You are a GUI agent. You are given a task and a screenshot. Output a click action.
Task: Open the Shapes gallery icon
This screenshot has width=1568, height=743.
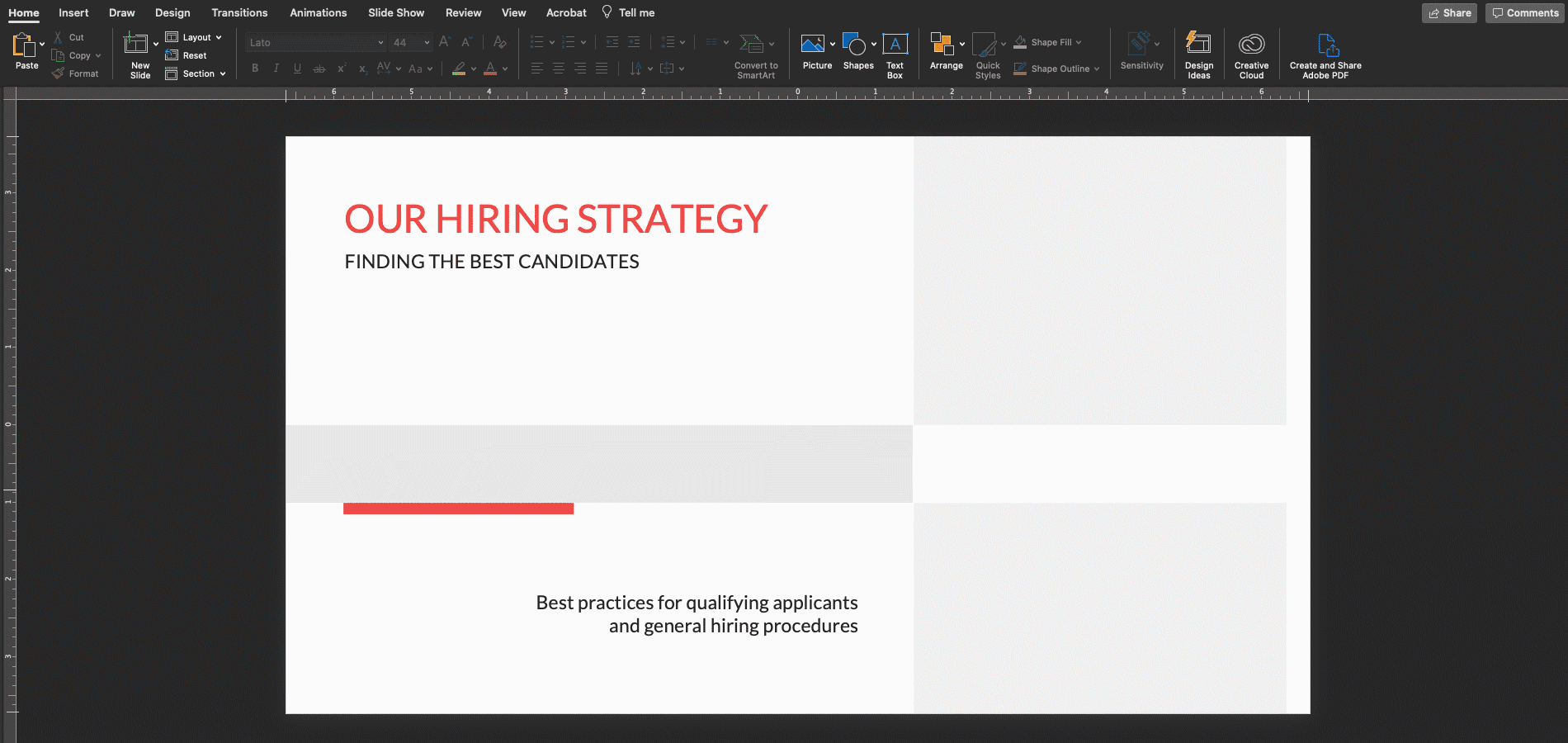(854, 44)
